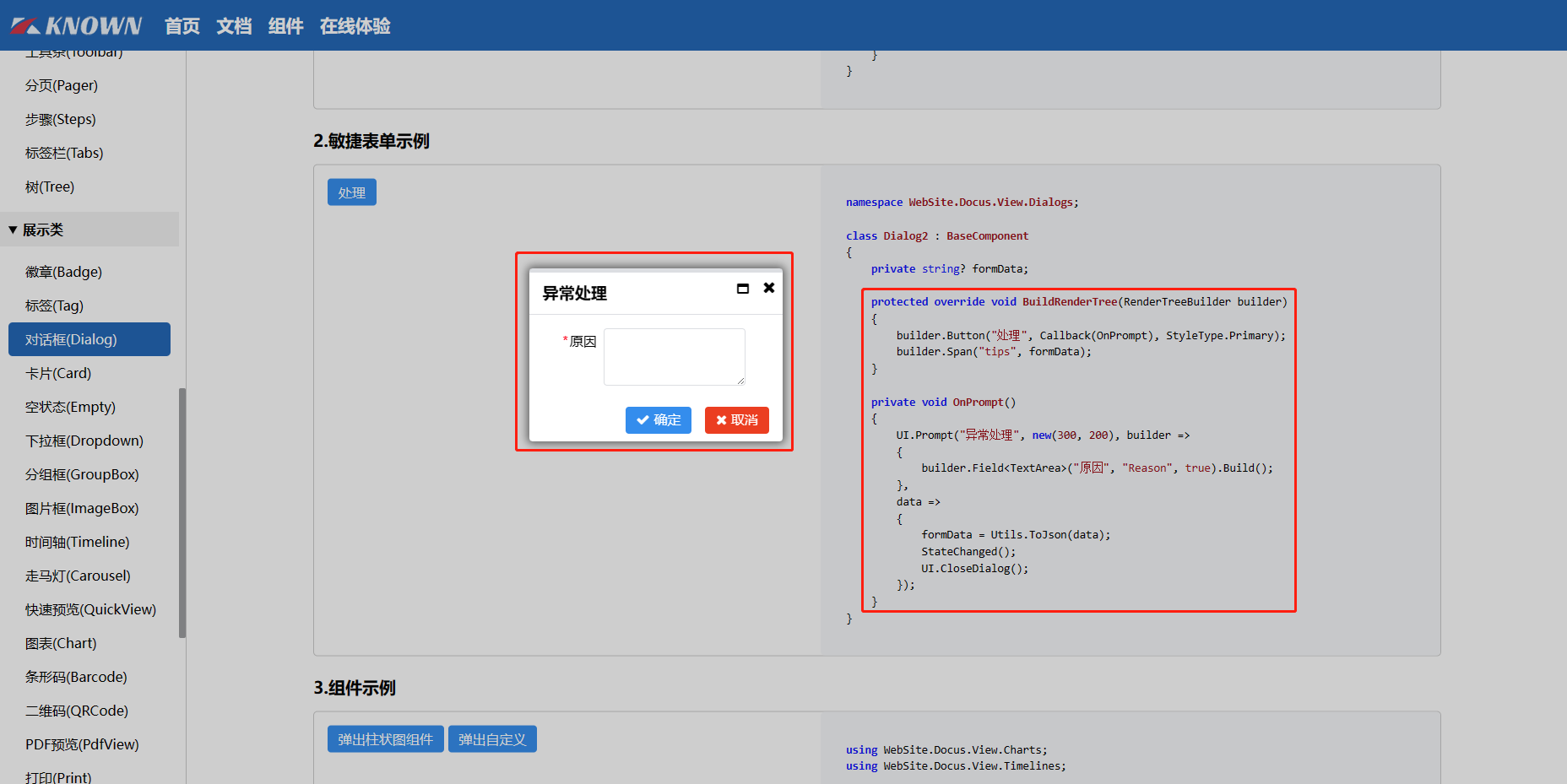Click the builder.Span code line
The image size is (1567, 784).
click(x=994, y=351)
